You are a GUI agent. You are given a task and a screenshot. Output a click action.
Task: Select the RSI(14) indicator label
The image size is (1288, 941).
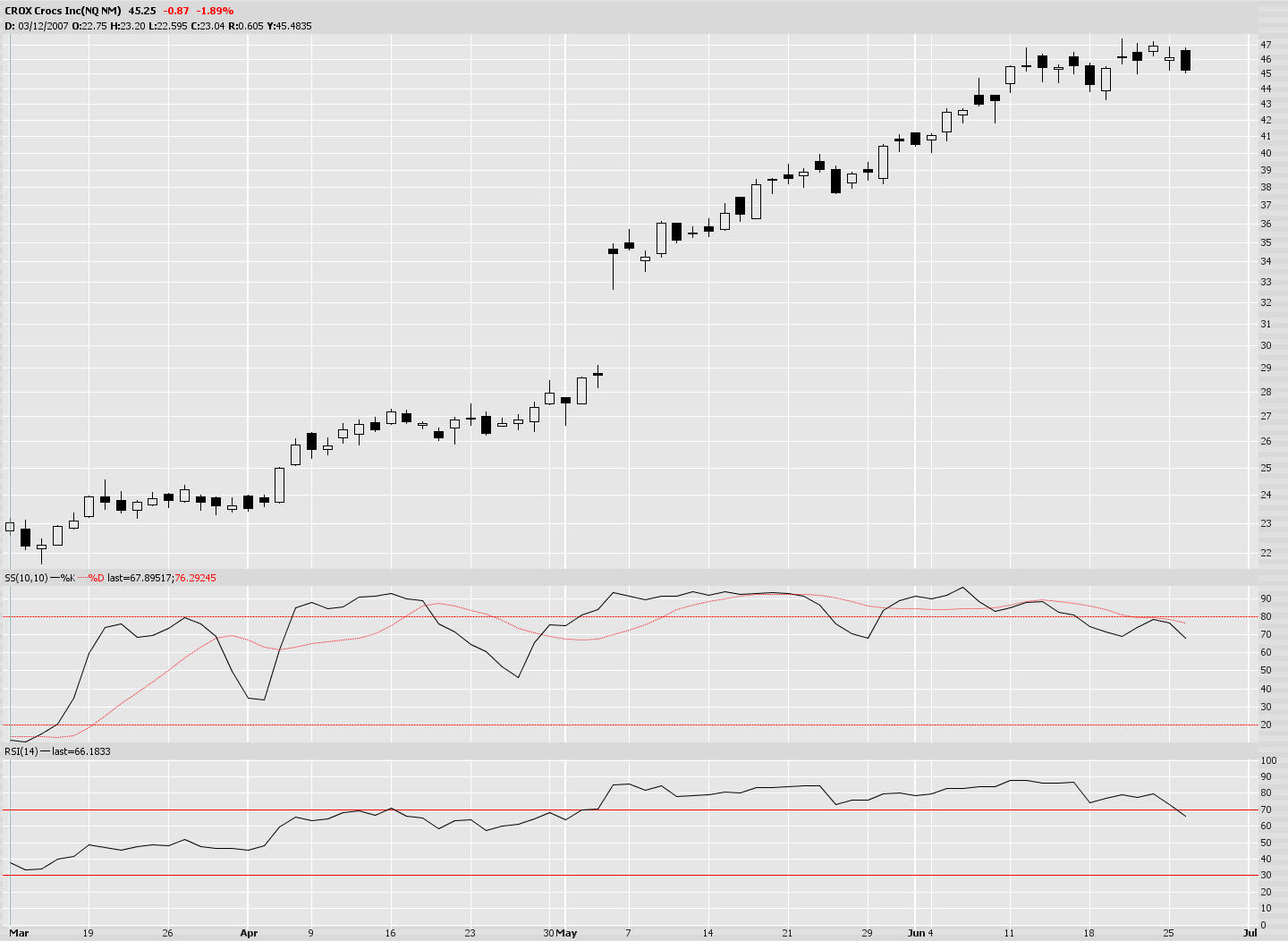(21, 751)
